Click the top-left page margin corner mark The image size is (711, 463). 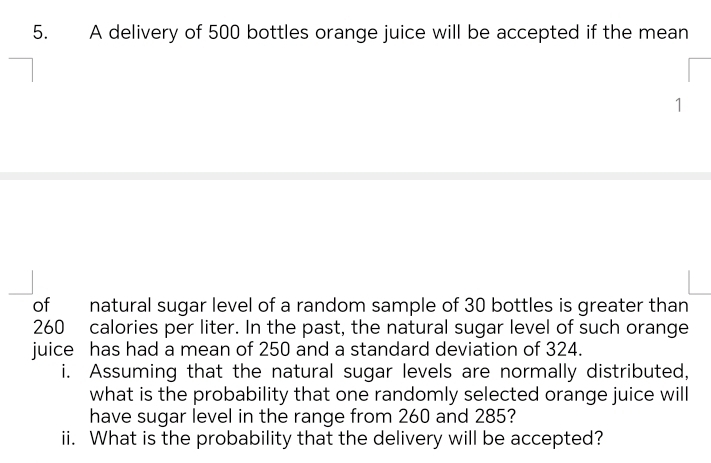21,70
